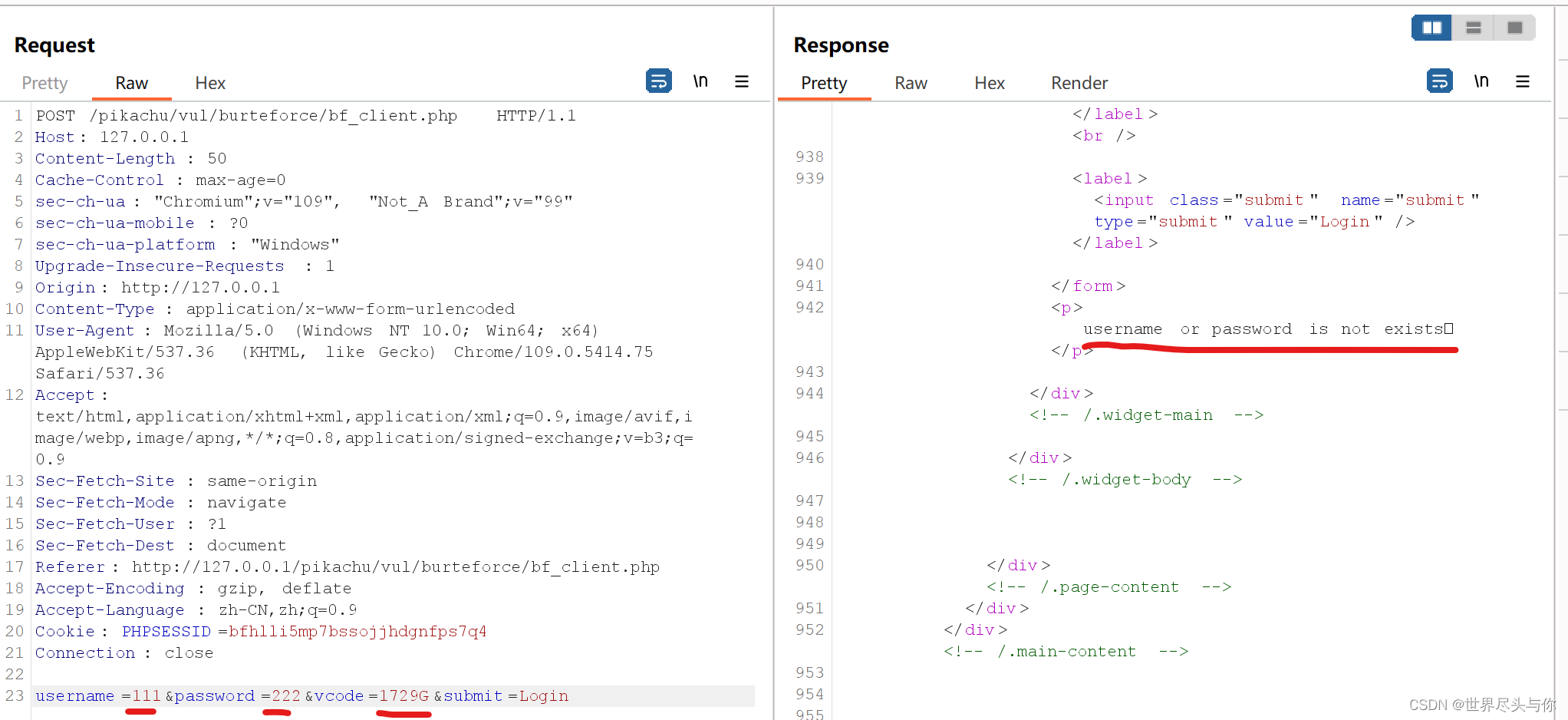Toggle show non-printable \n in Response panel

point(1481,81)
